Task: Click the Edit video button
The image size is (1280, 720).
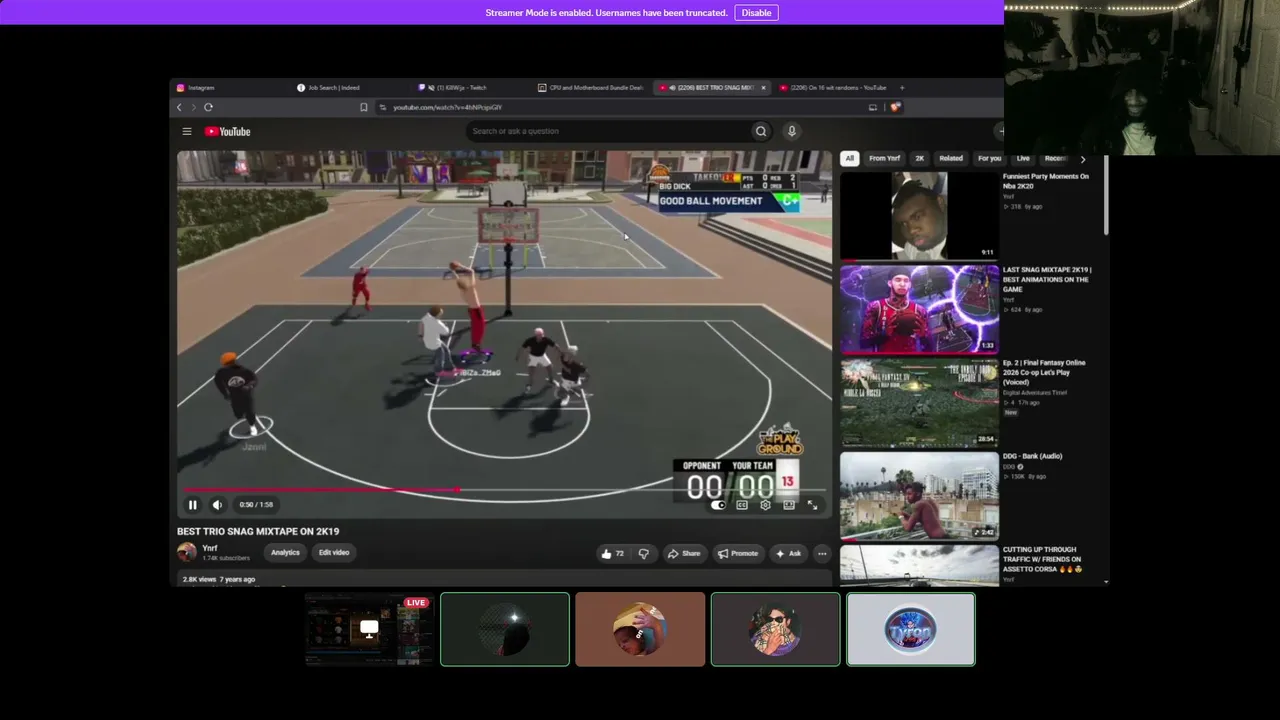Action: [334, 553]
